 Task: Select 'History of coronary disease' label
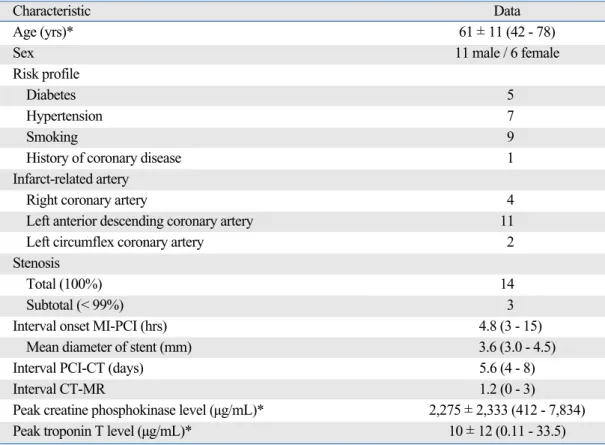(x=103, y=158)
